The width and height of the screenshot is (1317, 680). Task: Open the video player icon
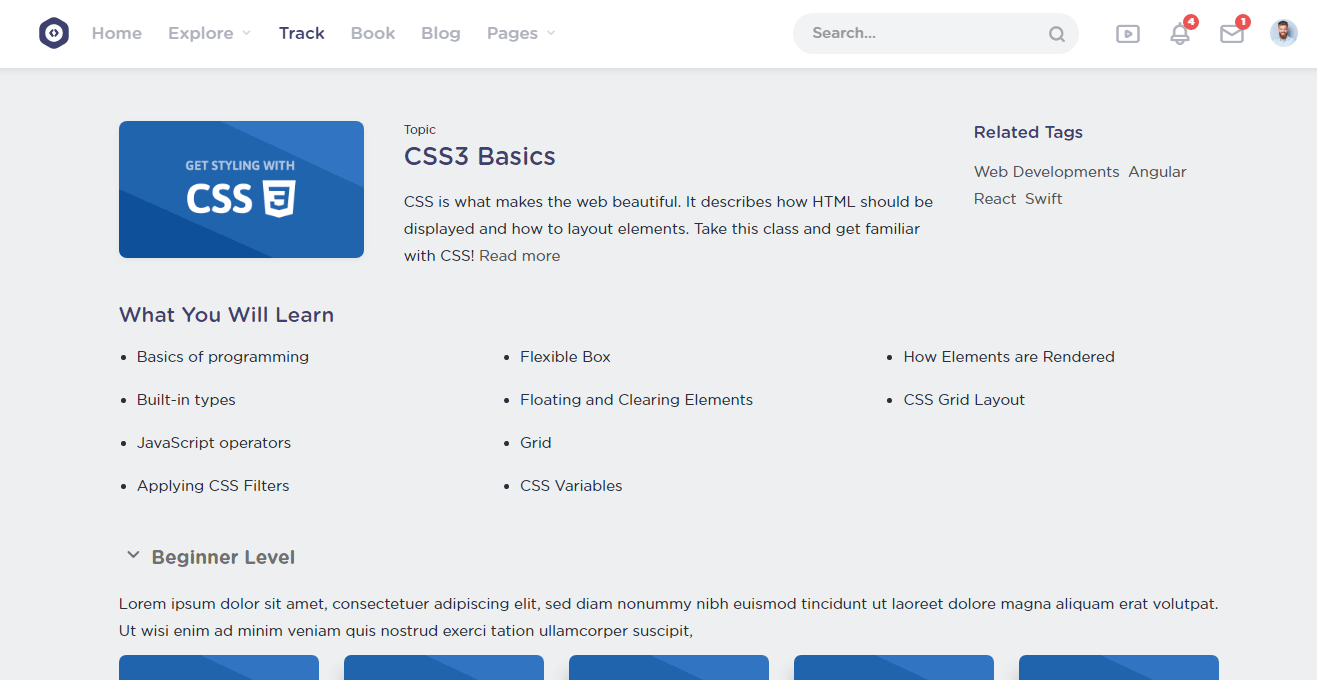click(x=1128, y=34)
